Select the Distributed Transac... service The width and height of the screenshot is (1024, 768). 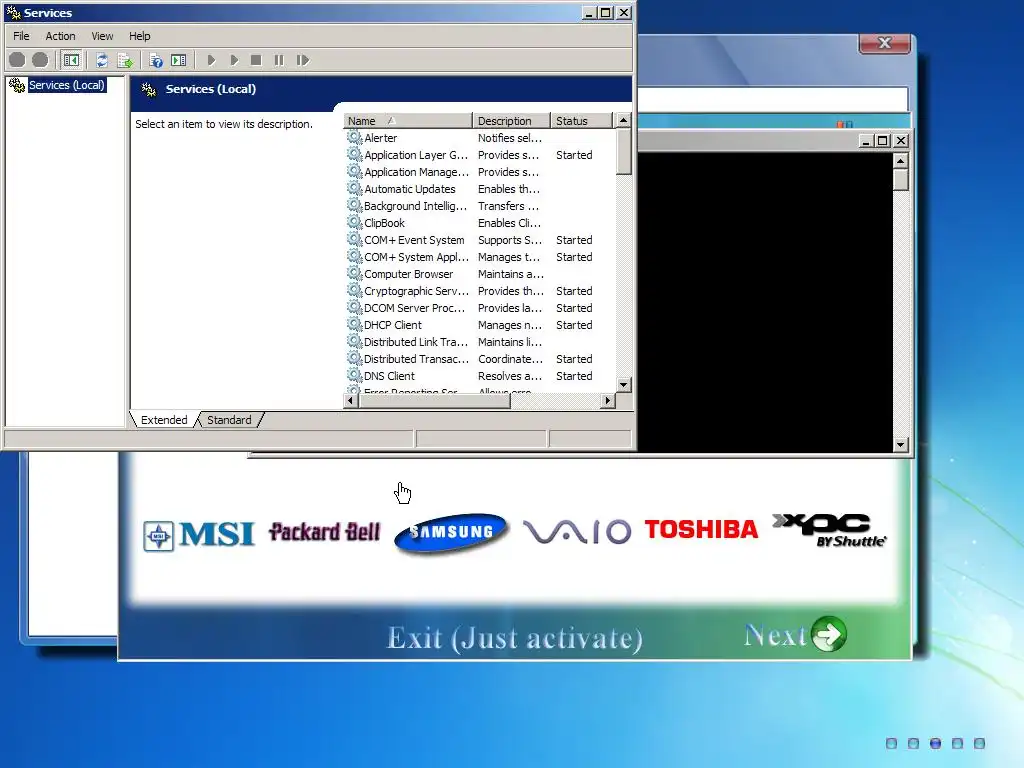pyautogui.click(x=480, y=359)
